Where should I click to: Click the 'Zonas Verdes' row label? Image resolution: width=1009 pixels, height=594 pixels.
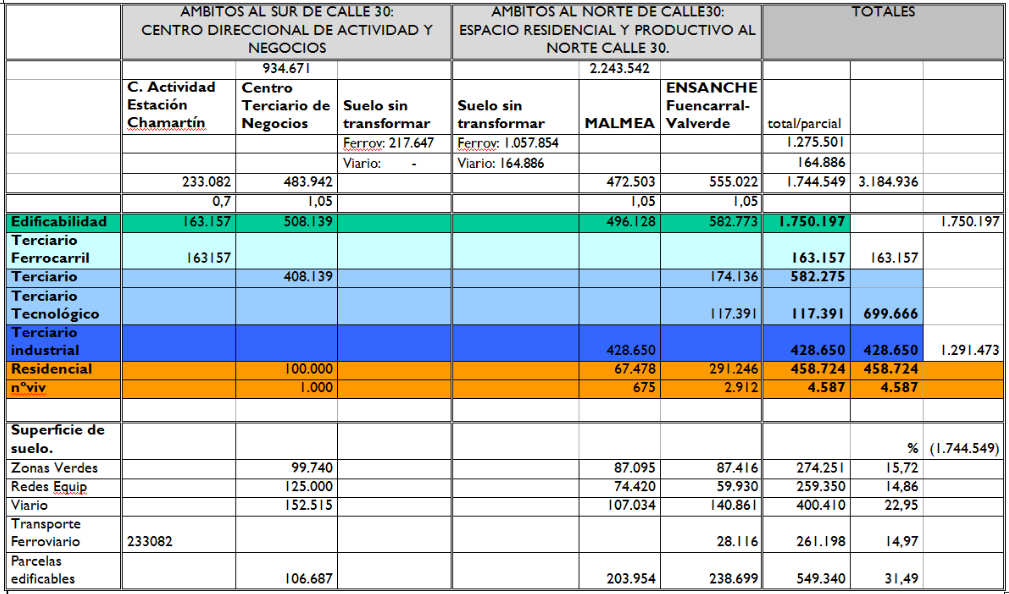pyautogui.click(x=55, y=468)
